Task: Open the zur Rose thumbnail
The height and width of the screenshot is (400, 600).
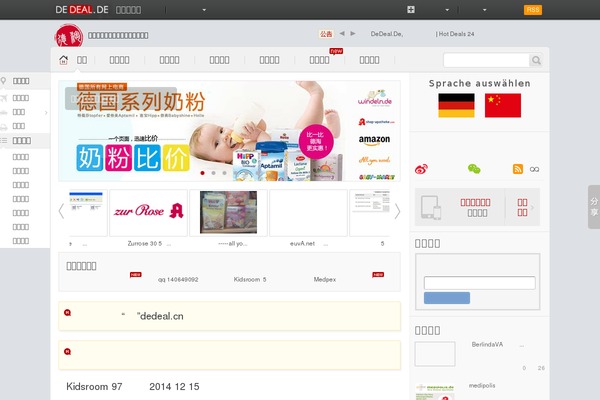Action: point(148,212)
